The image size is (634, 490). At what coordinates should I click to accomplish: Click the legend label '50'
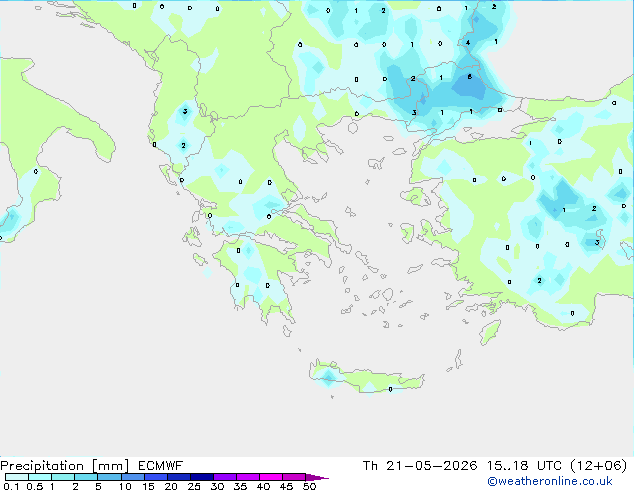[x=309, y=486]
